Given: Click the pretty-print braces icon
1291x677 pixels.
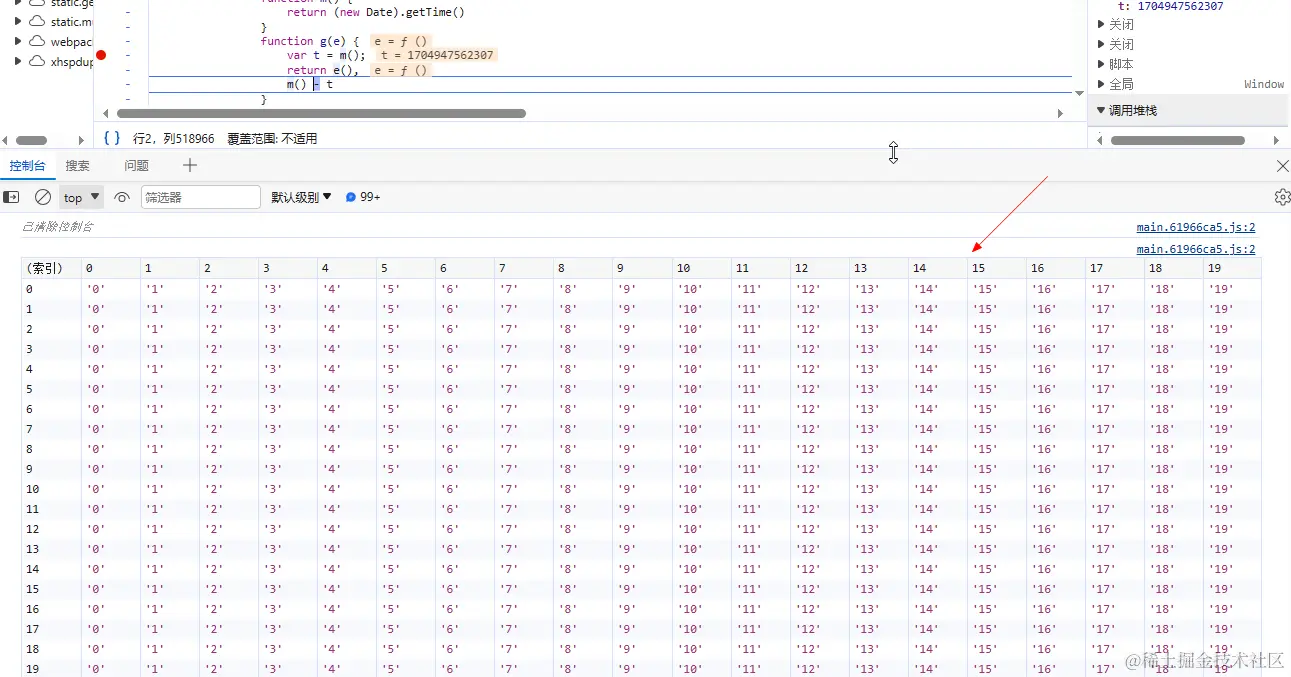Looking at the screenshot, I should (x=112, y=138).
